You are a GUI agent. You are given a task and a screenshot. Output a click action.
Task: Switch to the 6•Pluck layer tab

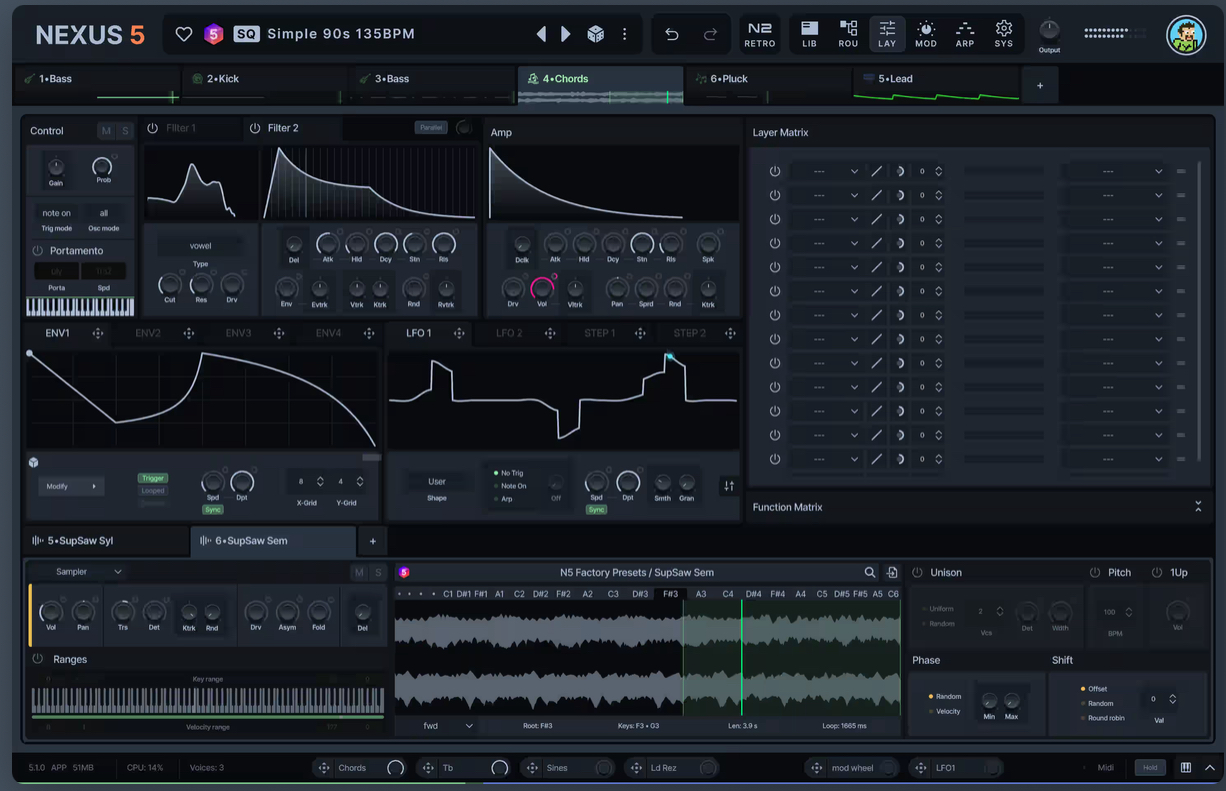tap(728, 79)
